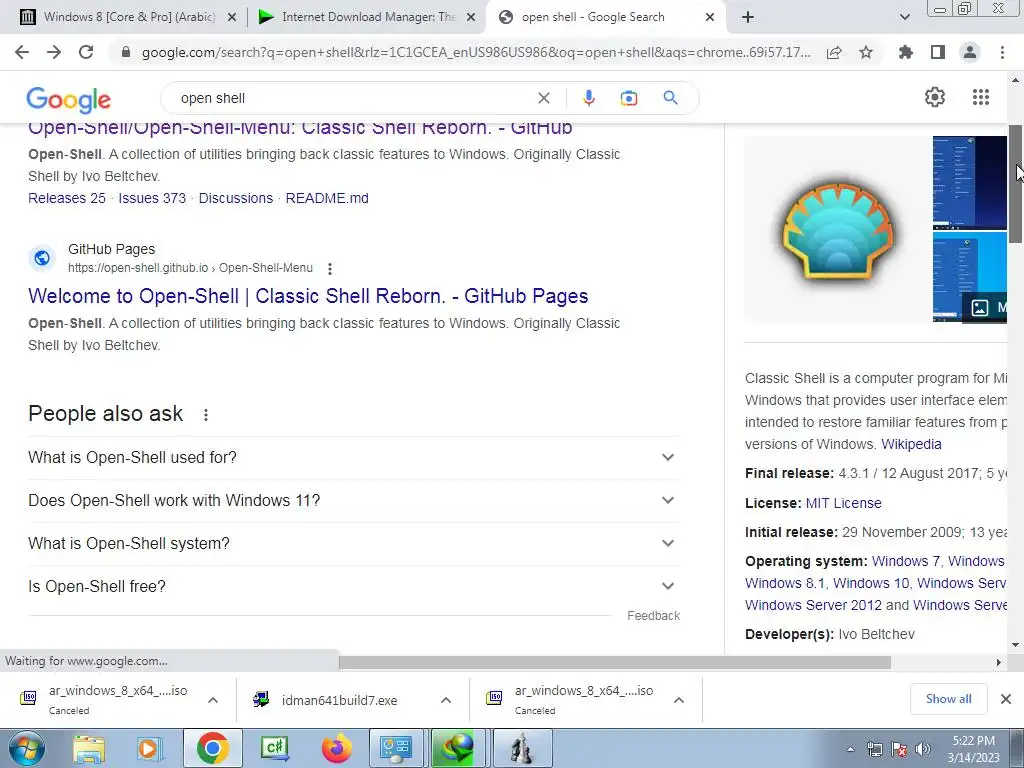Click the Chrome address bar URL
Viewport: 1024px width, 768px height.
(x=476, y=52)
